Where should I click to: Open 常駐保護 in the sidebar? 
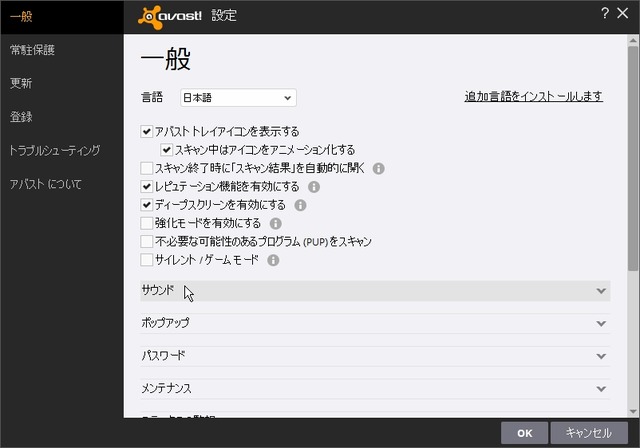click(x=32, y=50)
